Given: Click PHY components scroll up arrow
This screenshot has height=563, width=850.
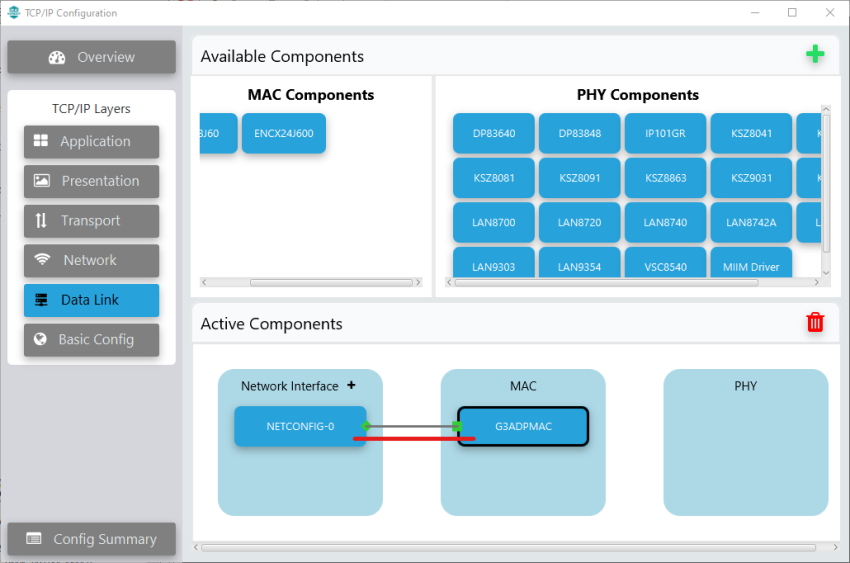Looking at the screenshot, I should [x=826, y=109].
